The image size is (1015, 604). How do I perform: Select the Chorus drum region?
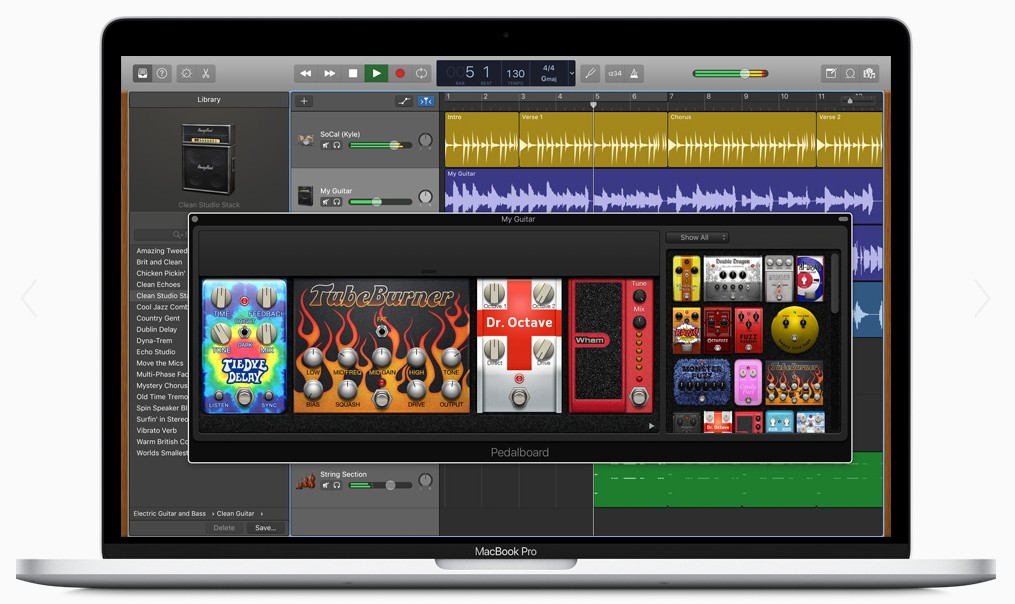tap(742, 140)
